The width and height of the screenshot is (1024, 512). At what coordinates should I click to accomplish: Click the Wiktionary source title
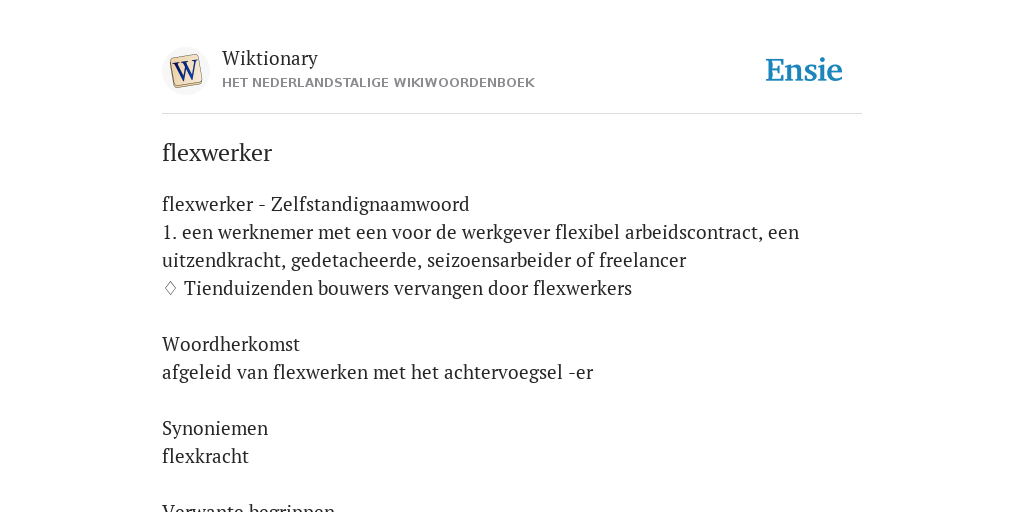coord(270,58)
